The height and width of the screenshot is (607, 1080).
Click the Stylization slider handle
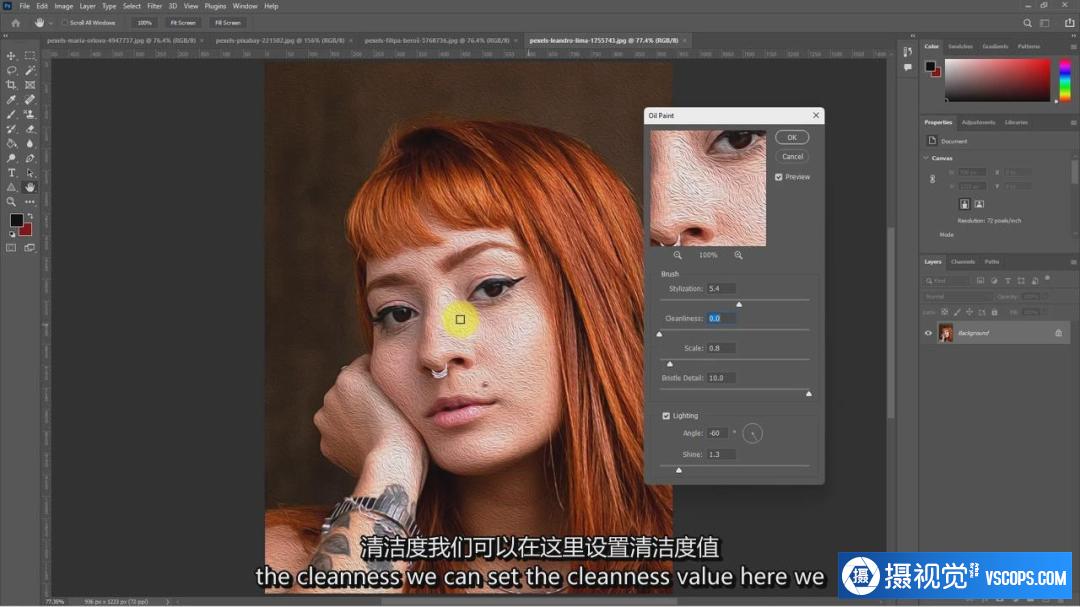(739, 305)
